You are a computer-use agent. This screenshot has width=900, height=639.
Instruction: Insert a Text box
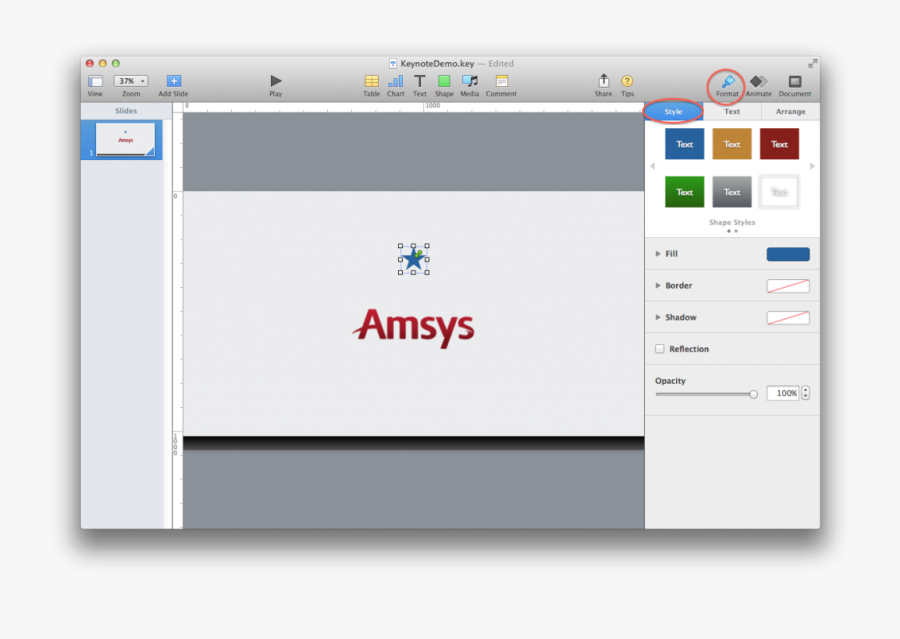point(420,82)
